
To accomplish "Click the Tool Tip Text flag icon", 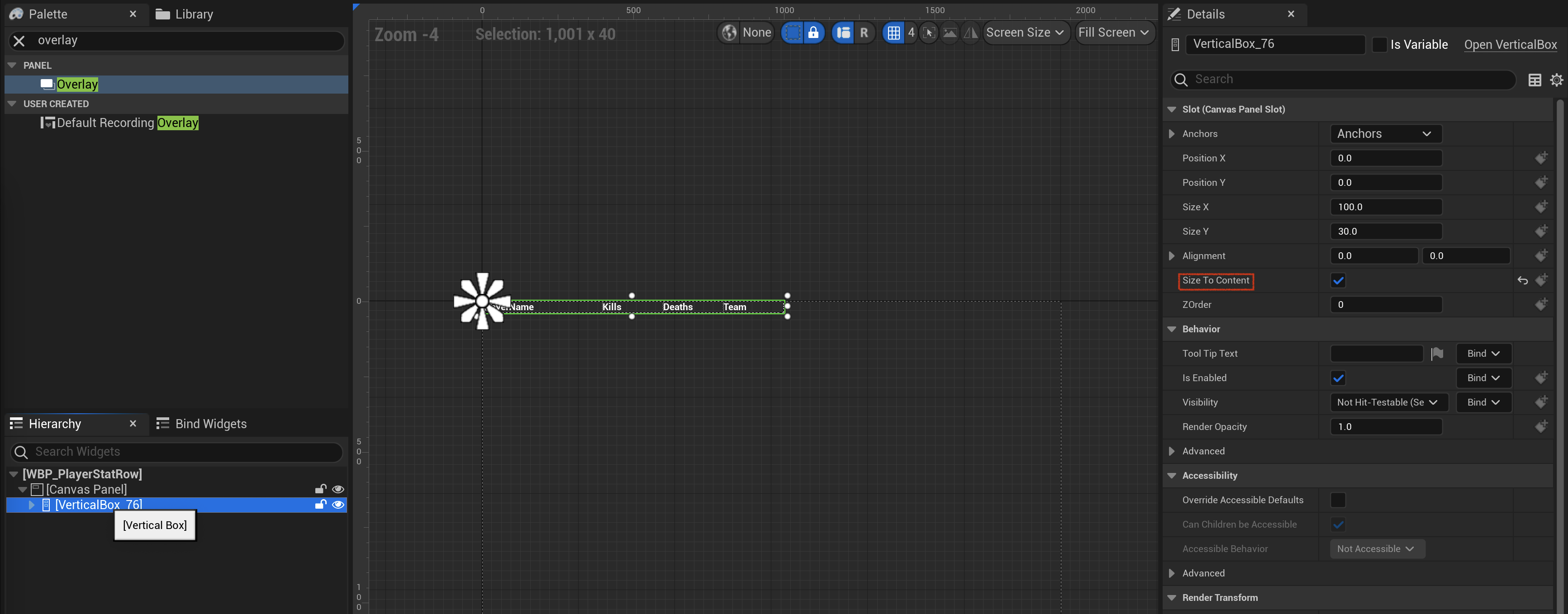I will (1436, 354).
